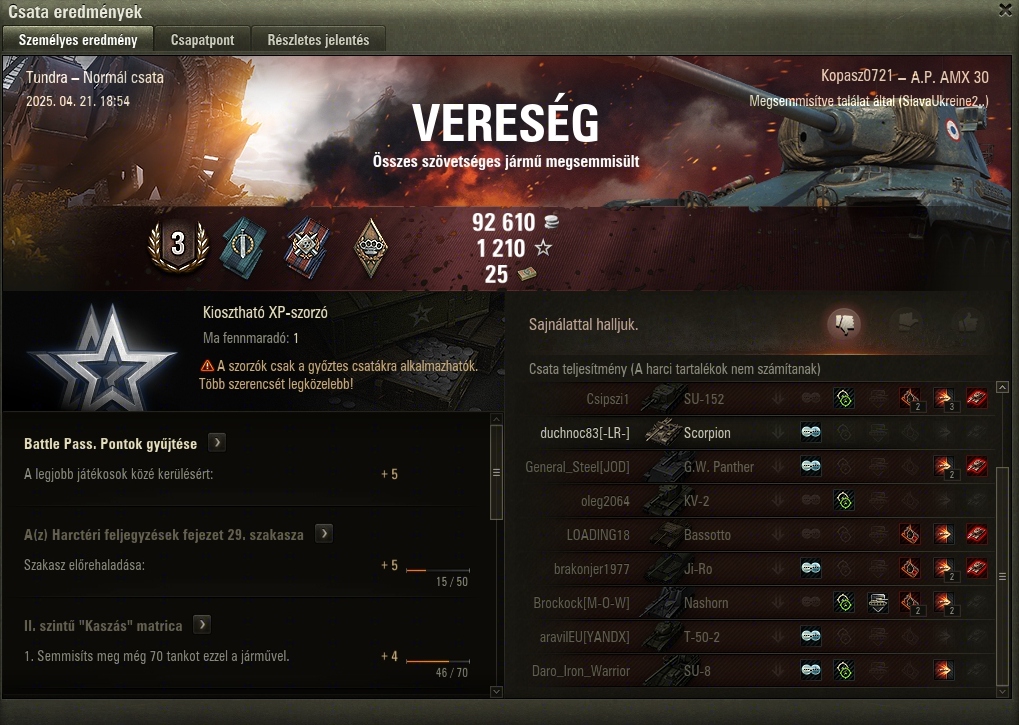Click player name duchnoc83[-LR-]
This screenshot has height=725, width=1019.
(x=585, y=433)
